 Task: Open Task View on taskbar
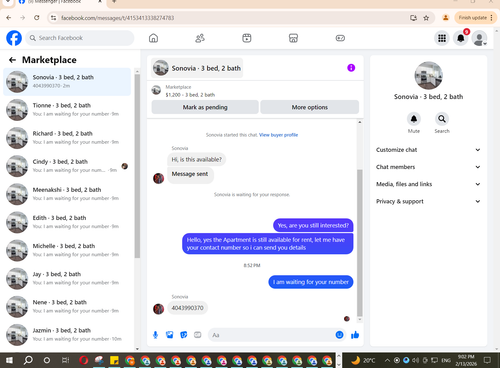65,360
